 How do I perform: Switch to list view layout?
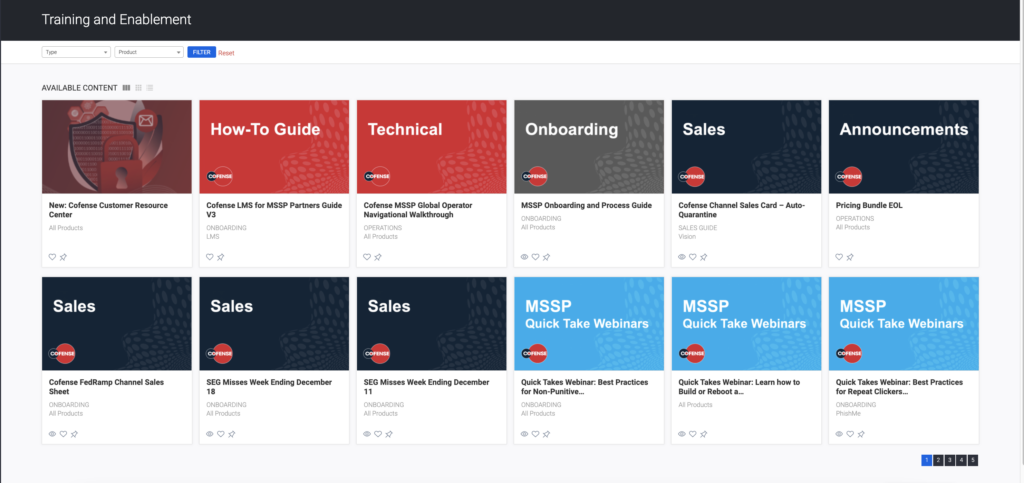pos(150,88)
